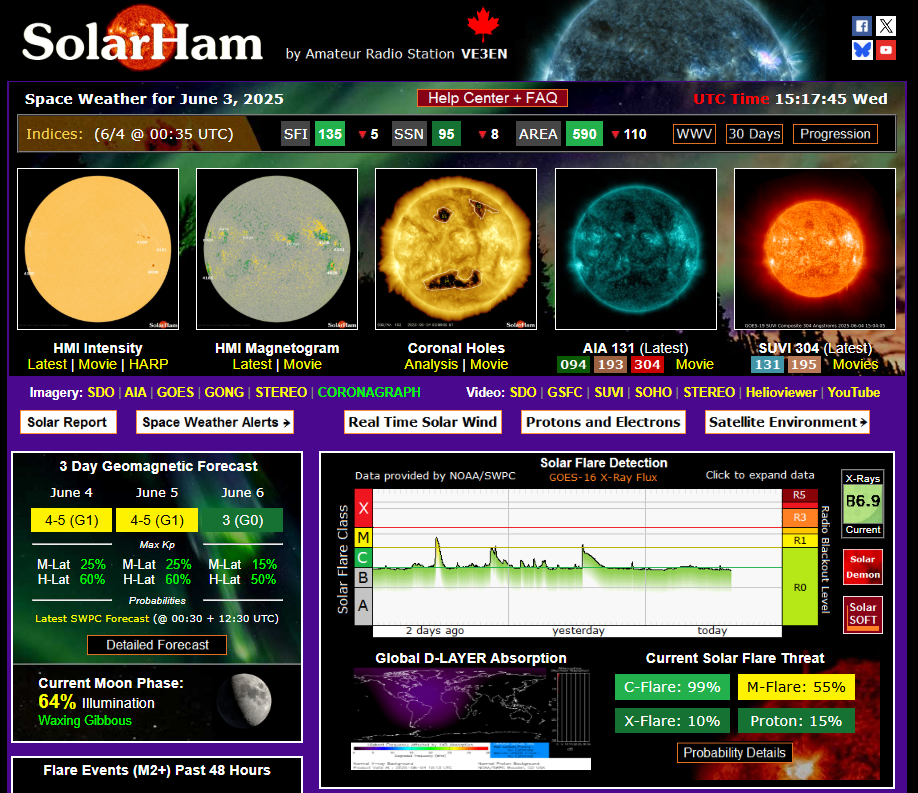Click the SolarHam logo in the header
This screenshot has width=918, height=793.
[x=142, y=40]
